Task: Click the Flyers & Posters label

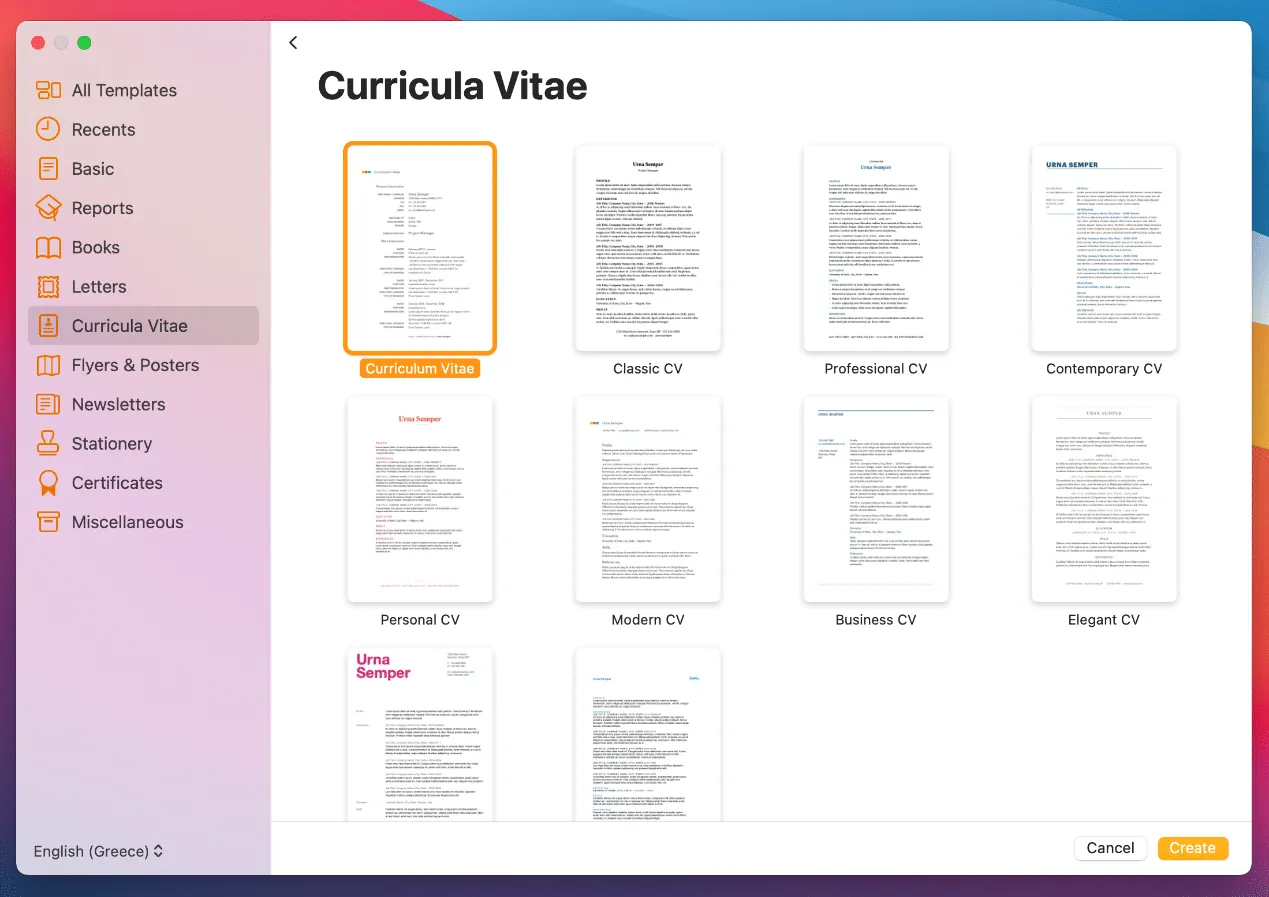Action: (x=135, y=365)
